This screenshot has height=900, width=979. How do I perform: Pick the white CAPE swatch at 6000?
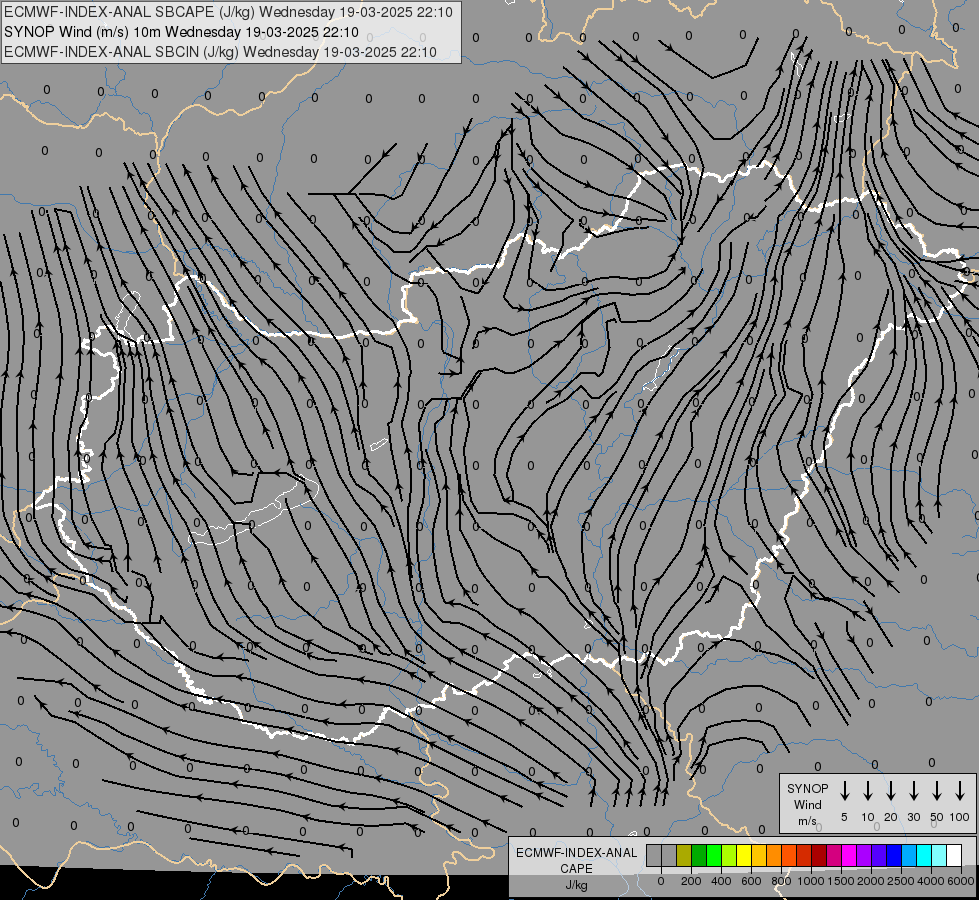tap(953, 855)
